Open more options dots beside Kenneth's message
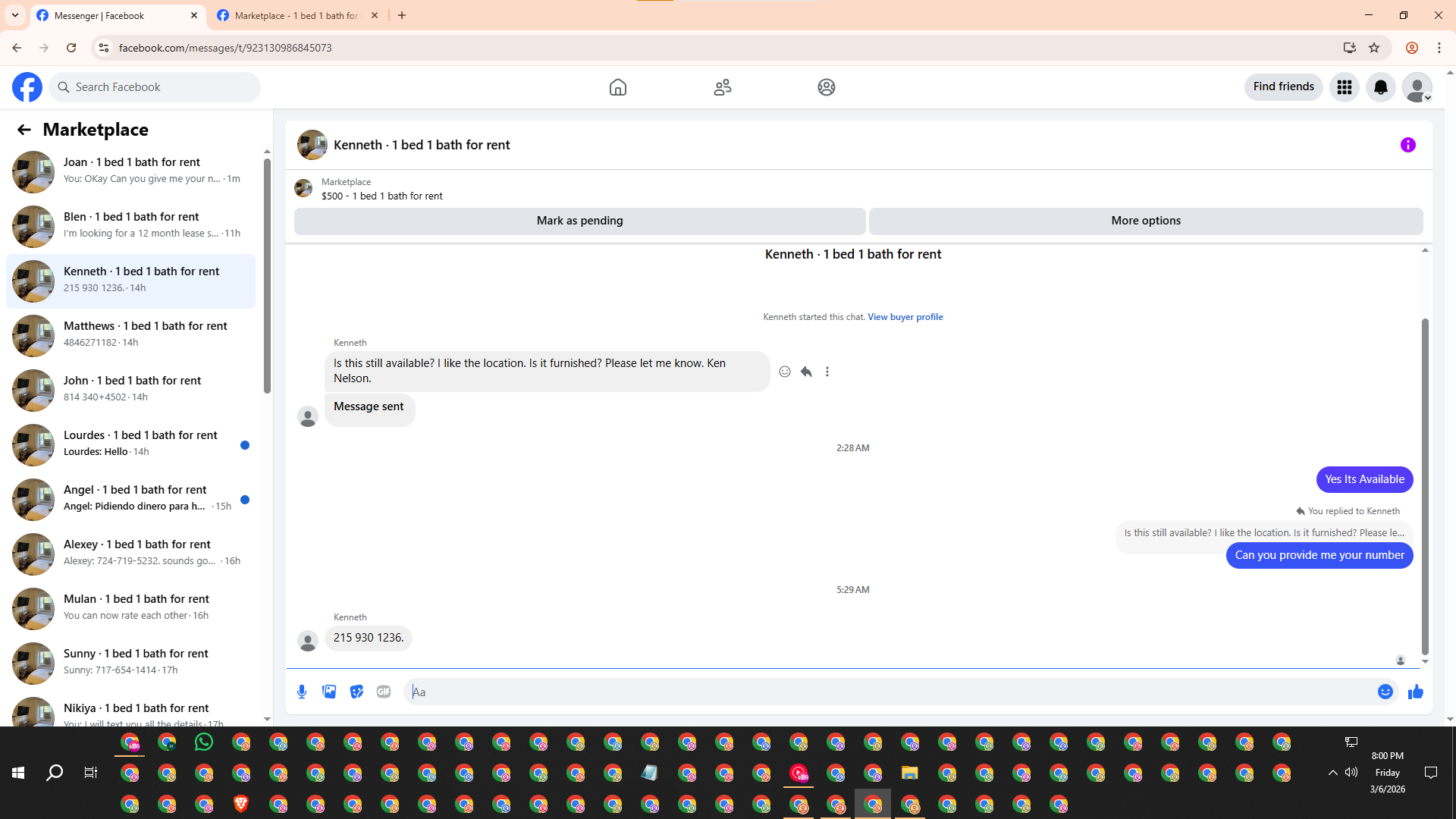1456x819 pixels. (827, 372)
